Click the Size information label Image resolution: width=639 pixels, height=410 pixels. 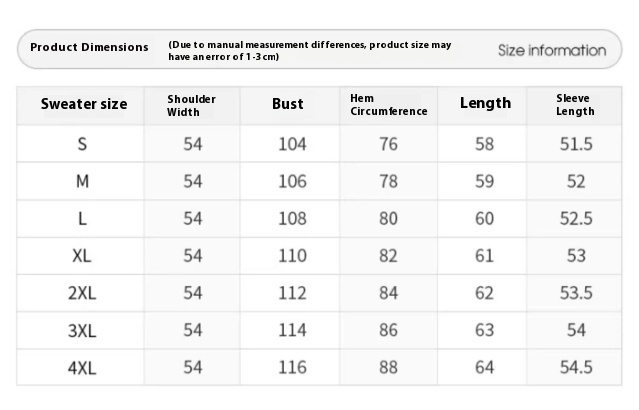tap(552, 50)
